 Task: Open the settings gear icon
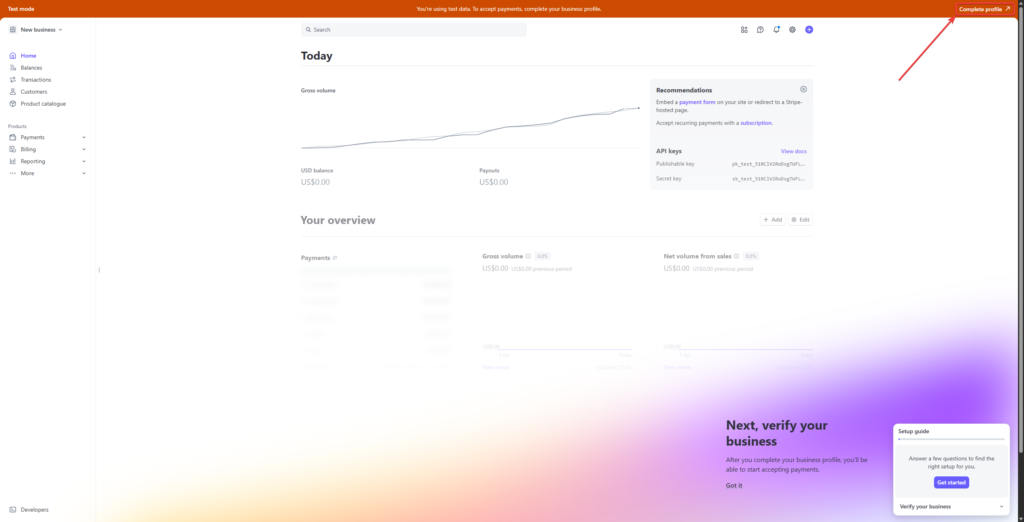point(792,30)
